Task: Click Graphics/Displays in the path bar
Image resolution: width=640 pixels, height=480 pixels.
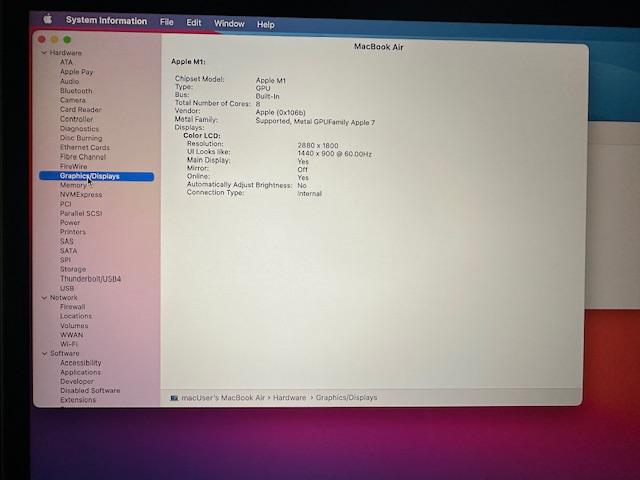Action: pos(346,398)
